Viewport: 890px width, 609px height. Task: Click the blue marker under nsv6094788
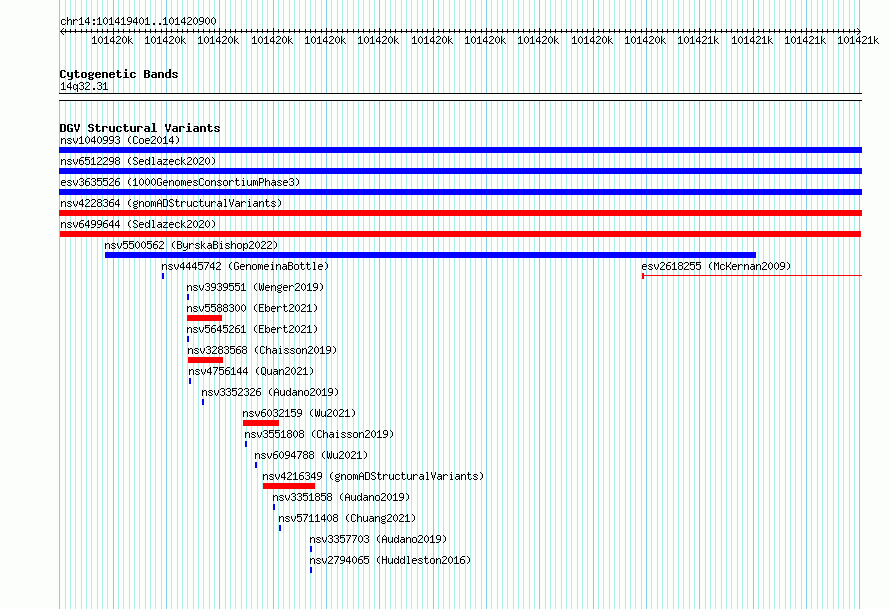coord(256,465)
